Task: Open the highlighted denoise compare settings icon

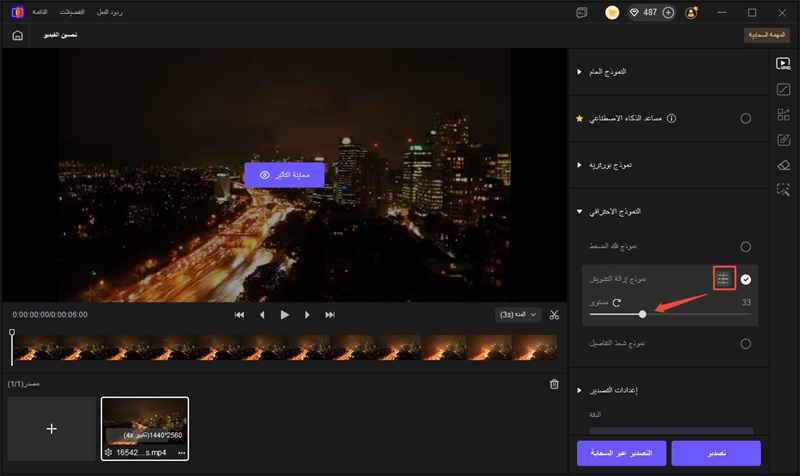Action: (725, 278)
